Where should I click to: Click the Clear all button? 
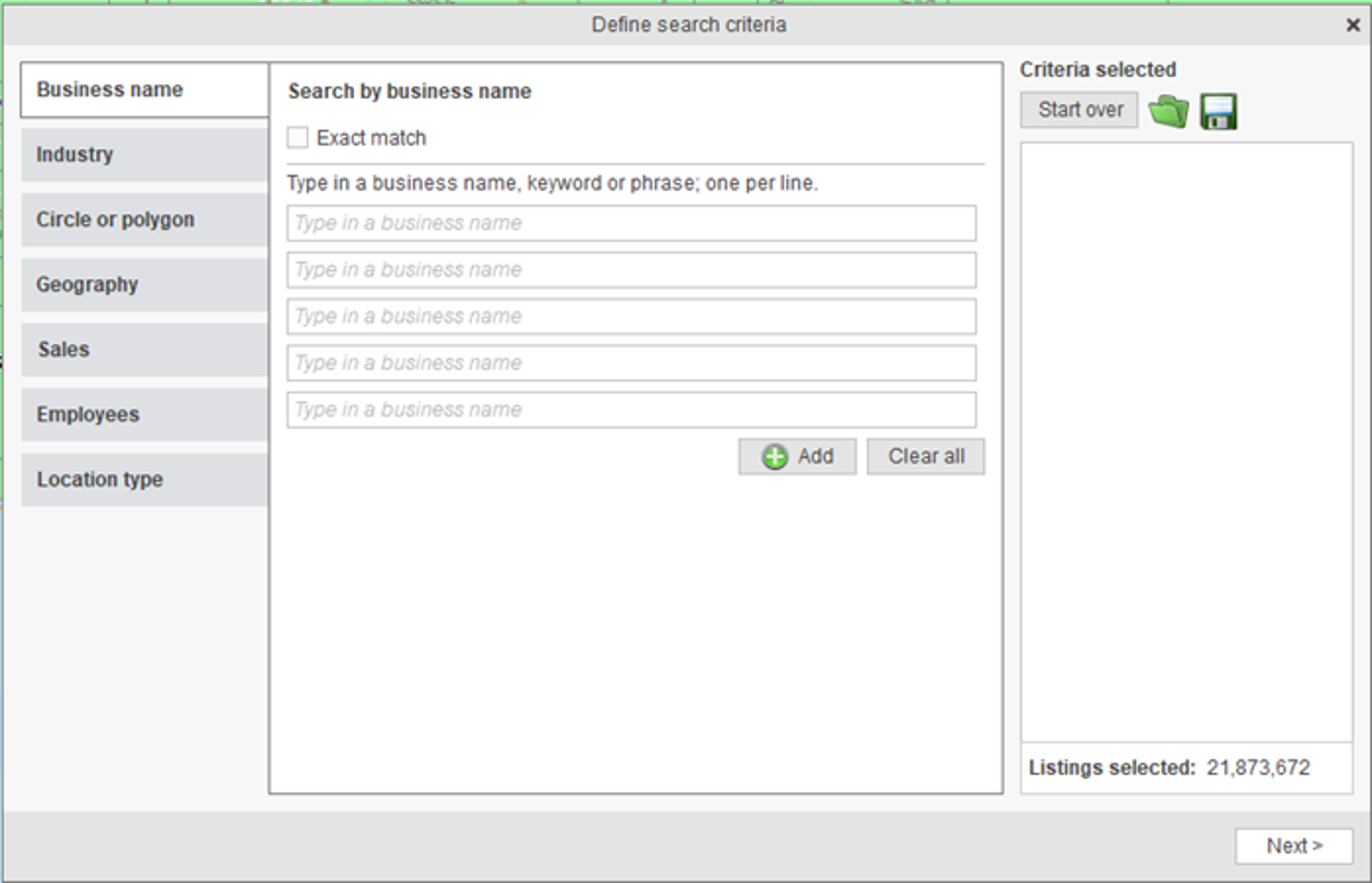(x=926, y=456)
